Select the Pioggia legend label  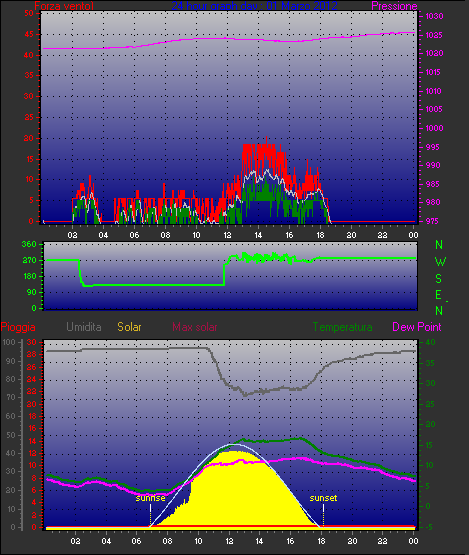pos(18,327)
